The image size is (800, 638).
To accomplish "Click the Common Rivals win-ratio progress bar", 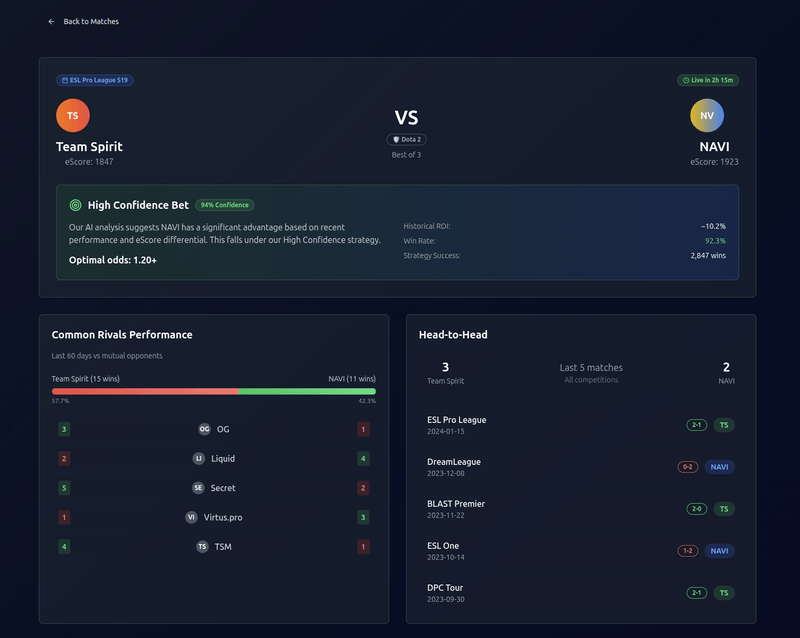I will [214, 391].
